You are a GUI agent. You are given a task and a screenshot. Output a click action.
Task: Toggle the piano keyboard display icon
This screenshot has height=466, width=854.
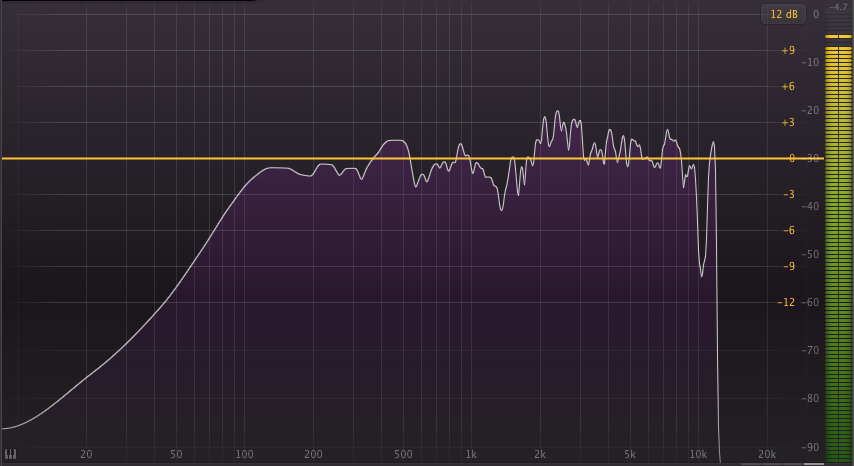pos(10,454)
